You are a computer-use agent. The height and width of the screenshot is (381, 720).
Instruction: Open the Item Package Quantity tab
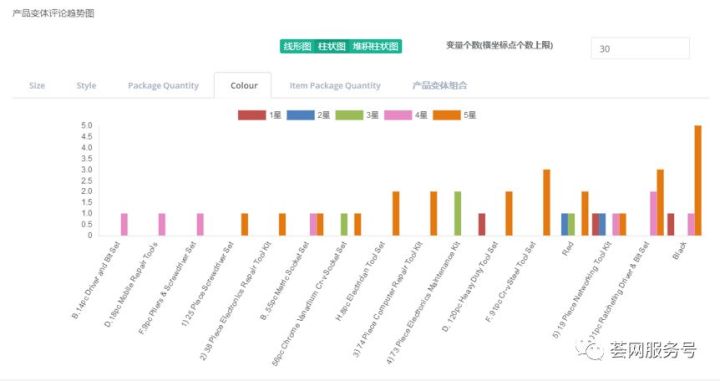click(335, 85)
